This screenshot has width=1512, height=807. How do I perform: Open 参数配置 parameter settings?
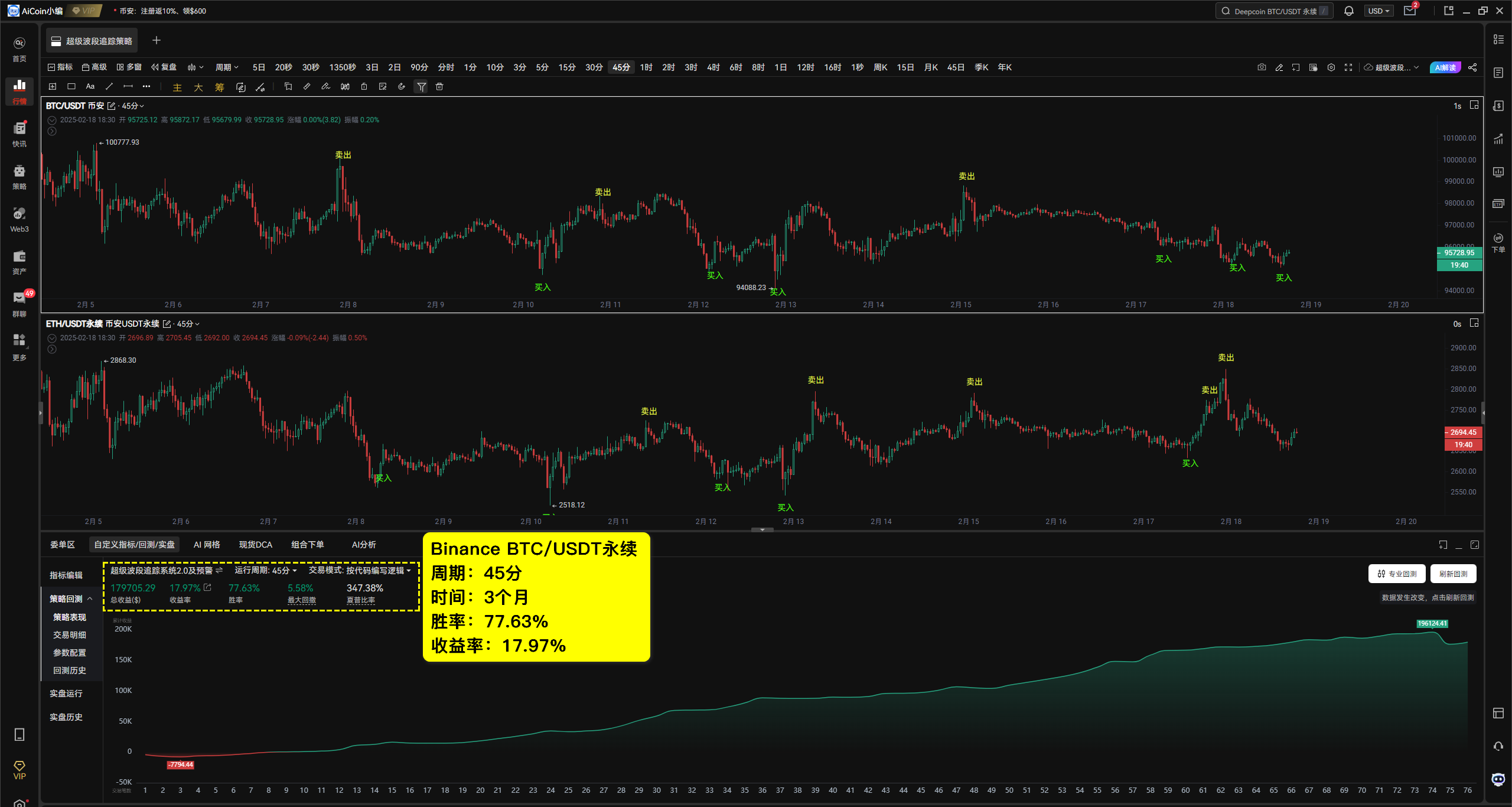point(70,652)
